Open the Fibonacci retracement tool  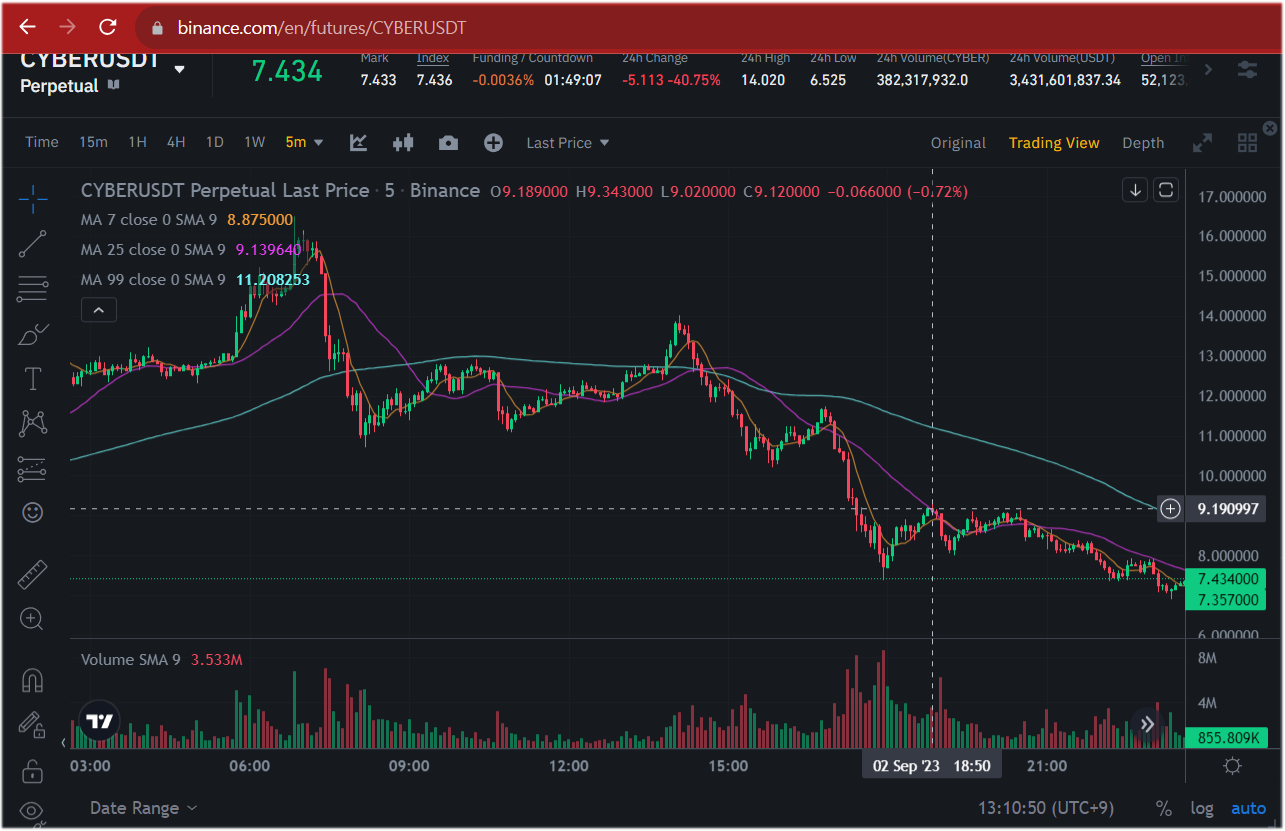point(33,289)
